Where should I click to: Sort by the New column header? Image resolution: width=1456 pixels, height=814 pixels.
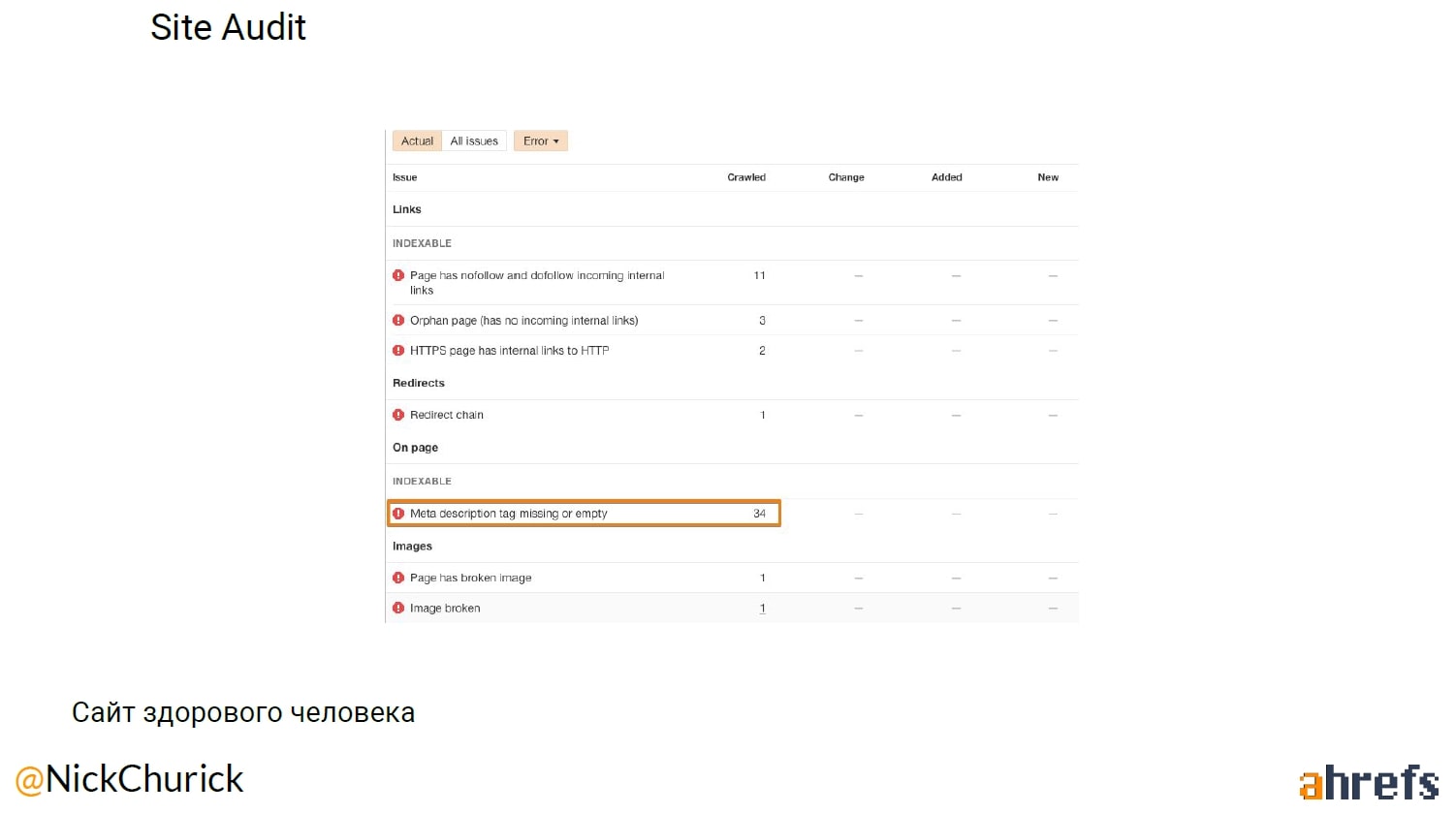point(1048,177)
